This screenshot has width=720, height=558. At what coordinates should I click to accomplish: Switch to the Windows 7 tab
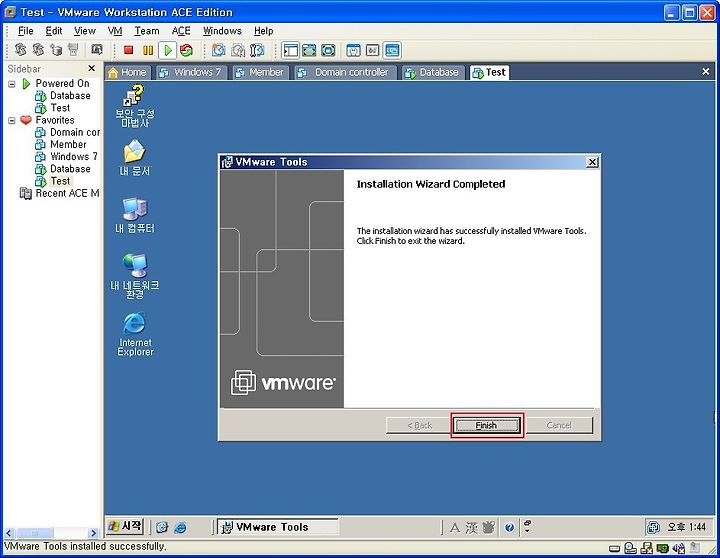pyautogui.click(x=191, y=72)
